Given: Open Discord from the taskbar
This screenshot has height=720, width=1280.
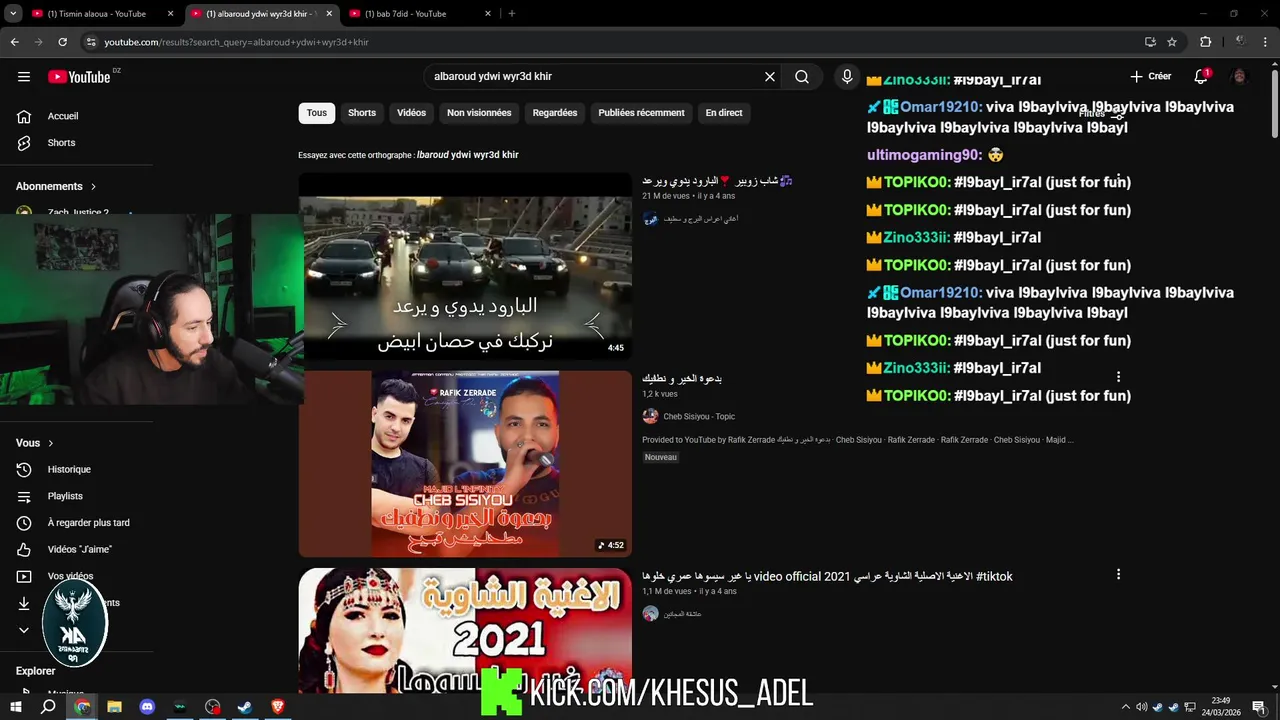Looking at the screenshot, I should point(147,707).
